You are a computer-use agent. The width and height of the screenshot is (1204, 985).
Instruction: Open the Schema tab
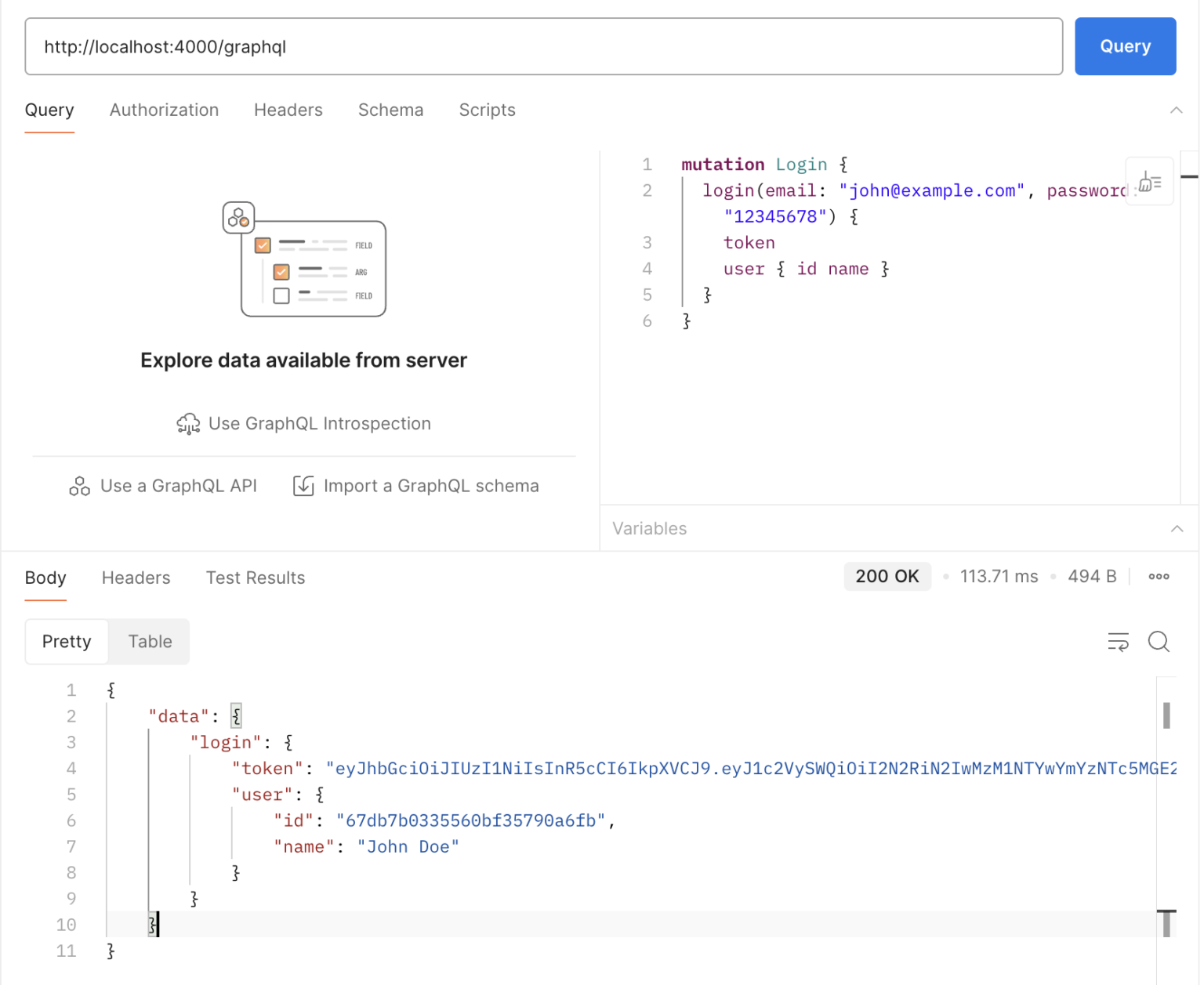(x=390, y=110)
